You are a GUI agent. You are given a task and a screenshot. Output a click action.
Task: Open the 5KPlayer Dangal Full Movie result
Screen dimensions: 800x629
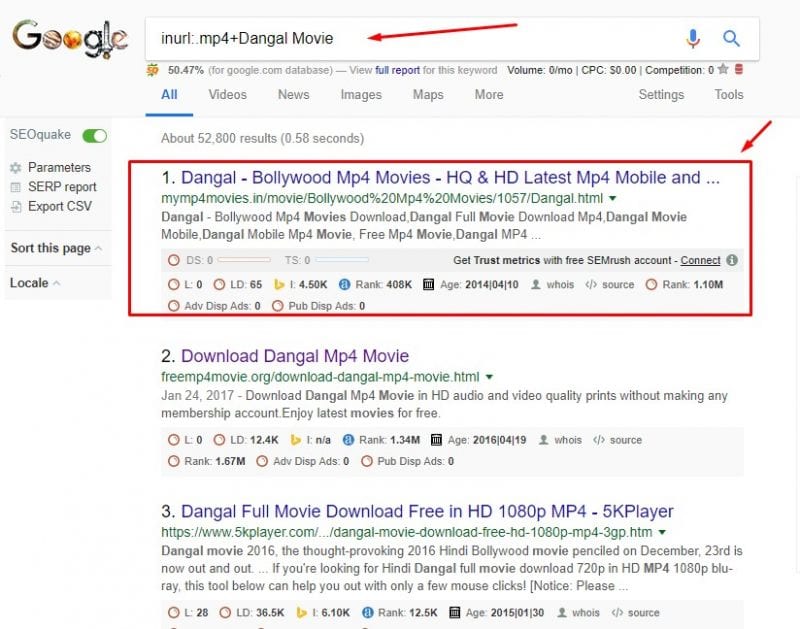click(x=427, y=511)
